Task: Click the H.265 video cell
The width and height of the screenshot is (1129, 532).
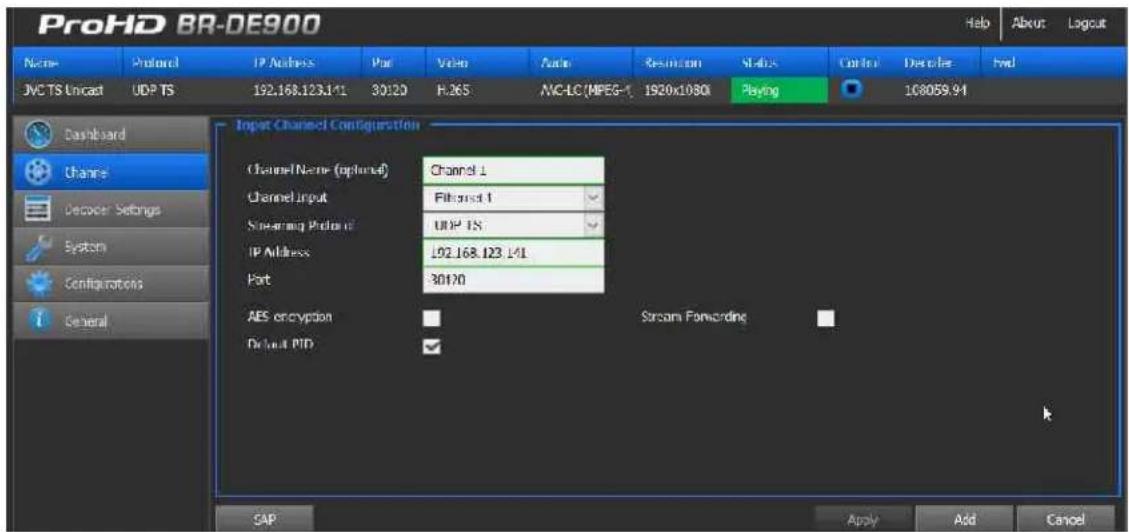Action: pos(451,92)
